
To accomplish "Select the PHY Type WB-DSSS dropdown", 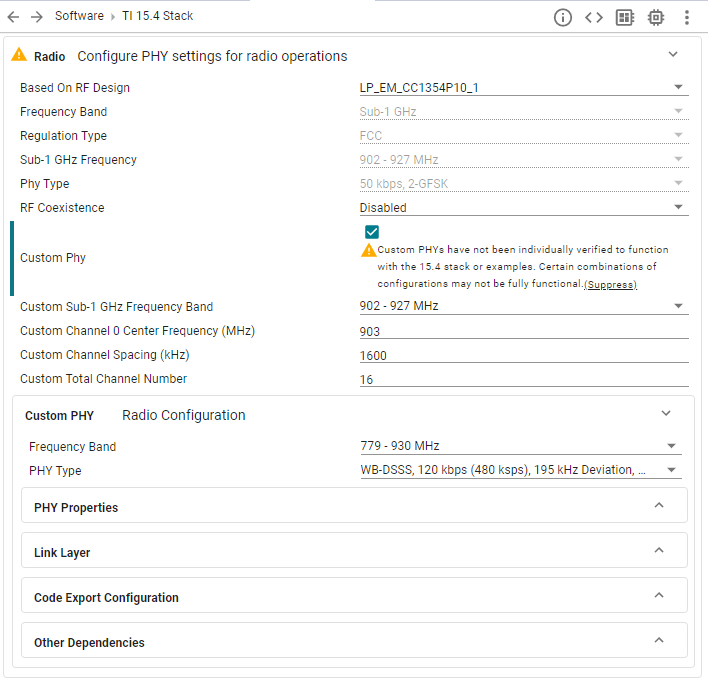I will point(520,471).
